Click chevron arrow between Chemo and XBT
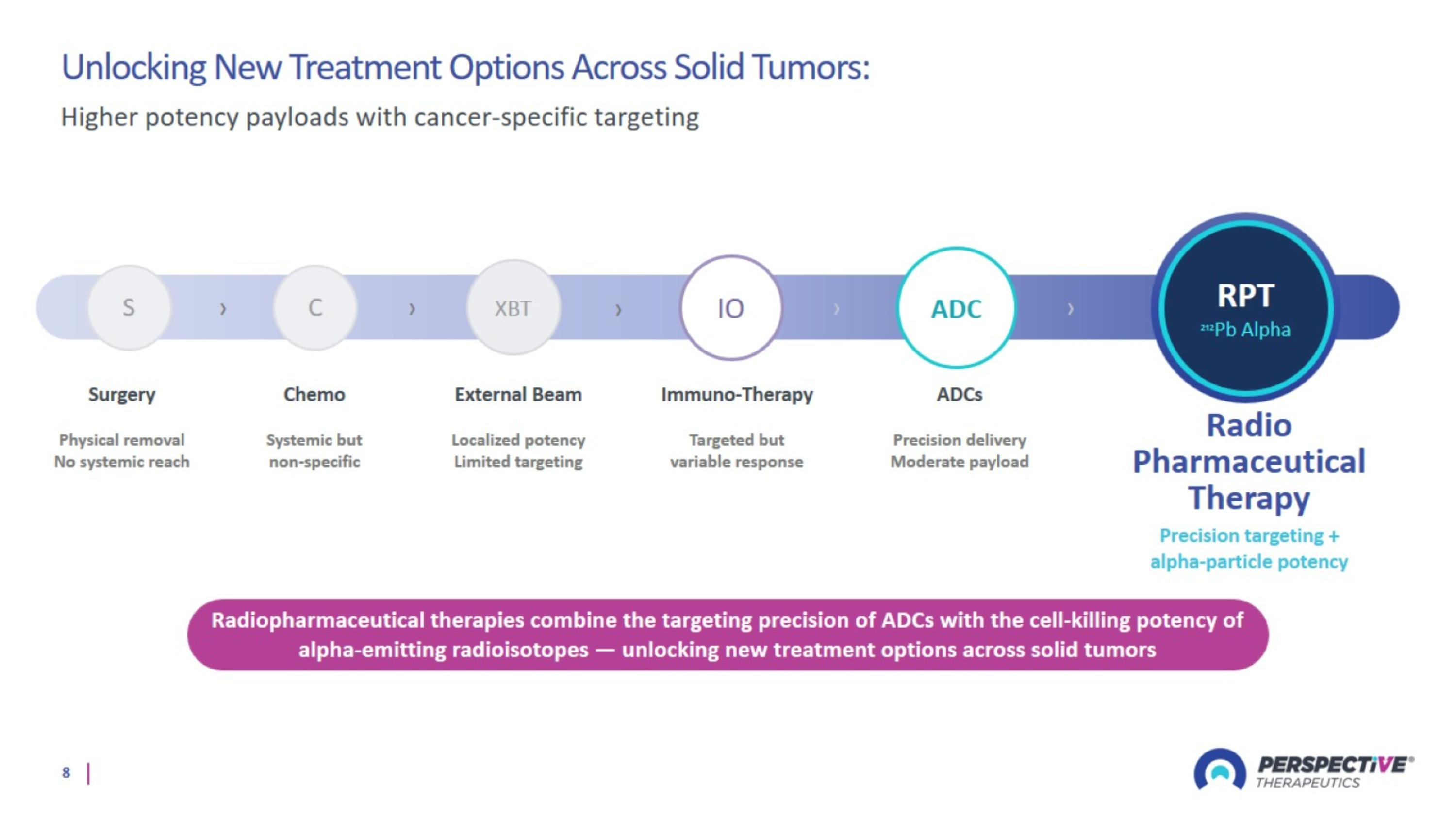The width and height of the screenshot is (1456, 819). coord(412,309)
